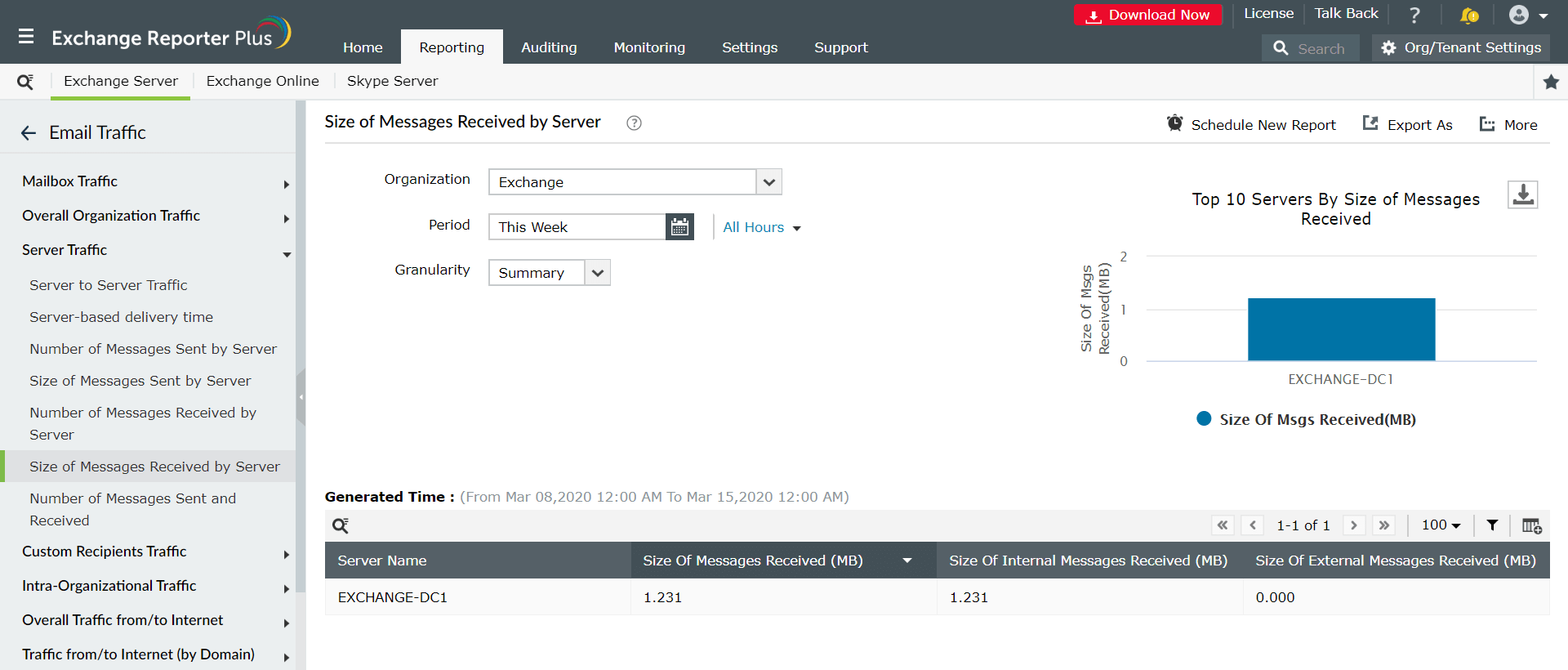Add report to favorites star icon
This screenshot has height=670, width=1568.
coord(1551,82)
